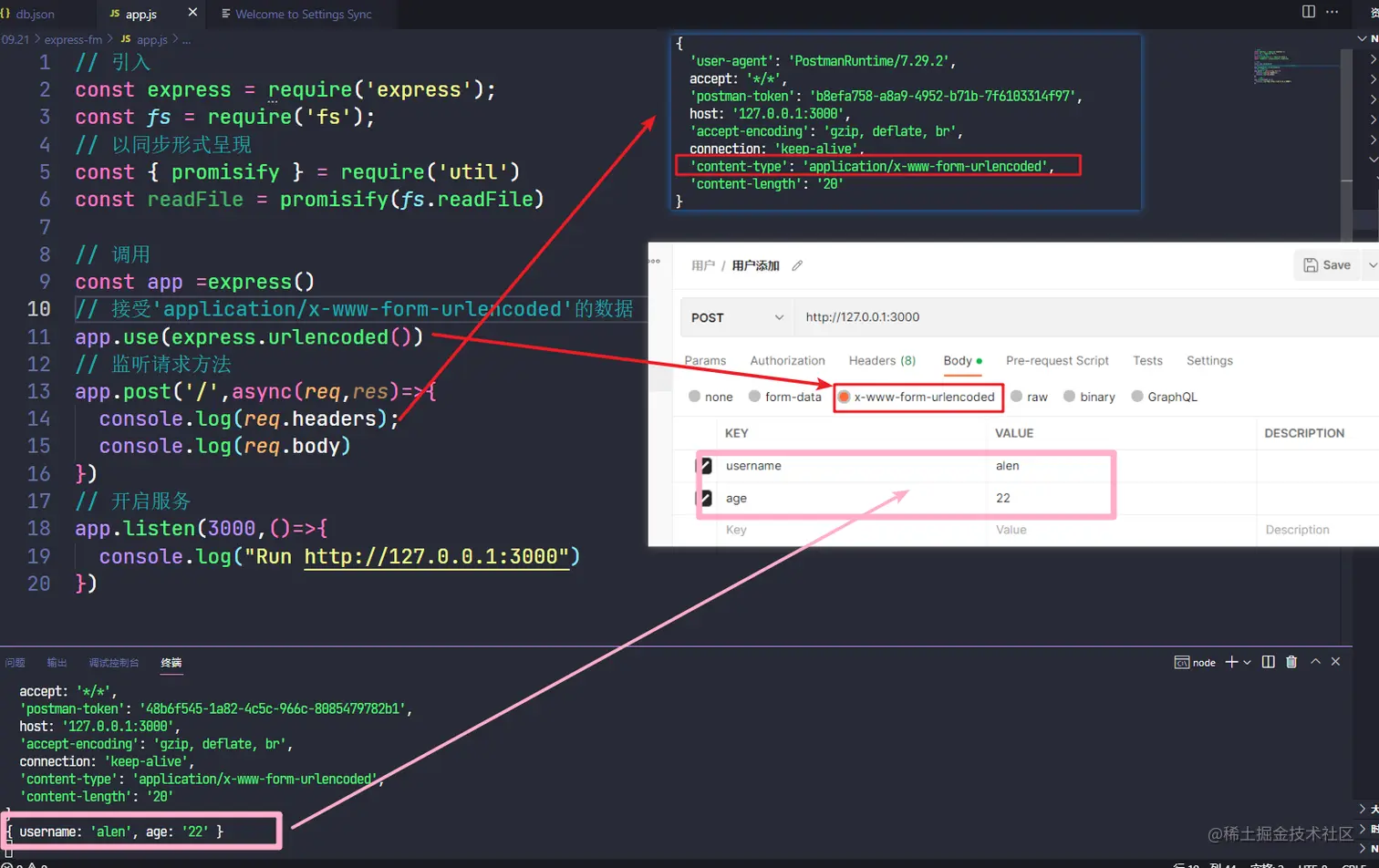Switch to the 终端 panel tab
Viewport: 1379px width, 868px height.
click(171, 663)
